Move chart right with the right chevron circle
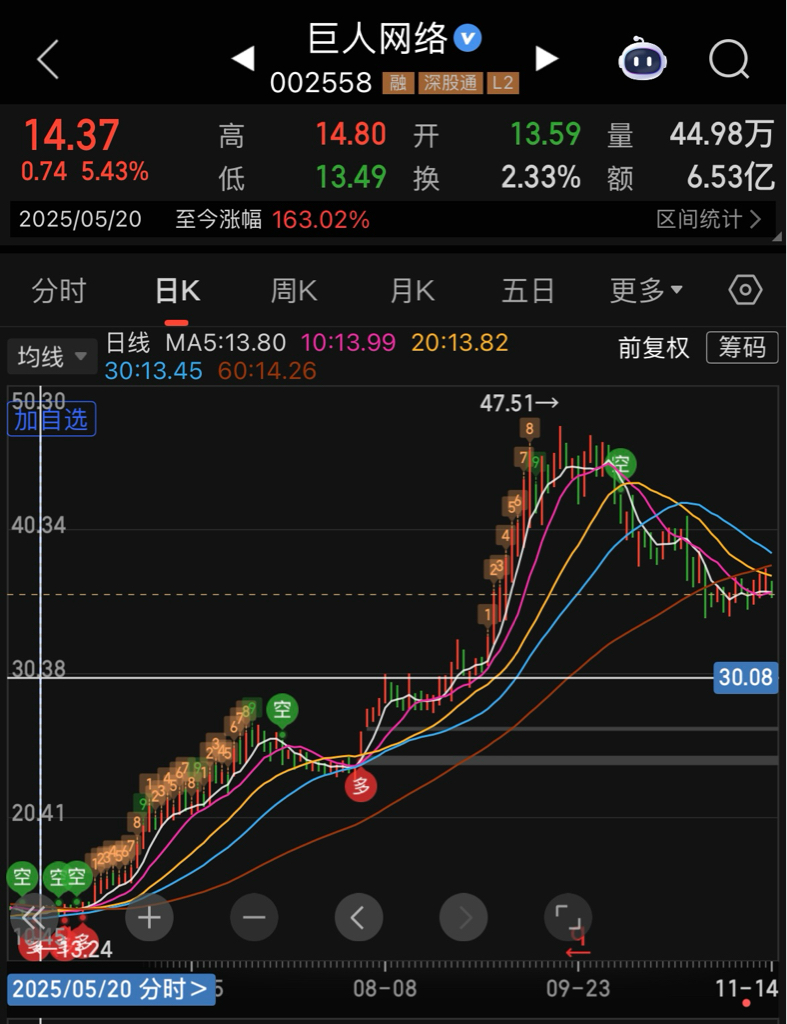Viewport: 787px width, 1024px height. click(463, 917)
